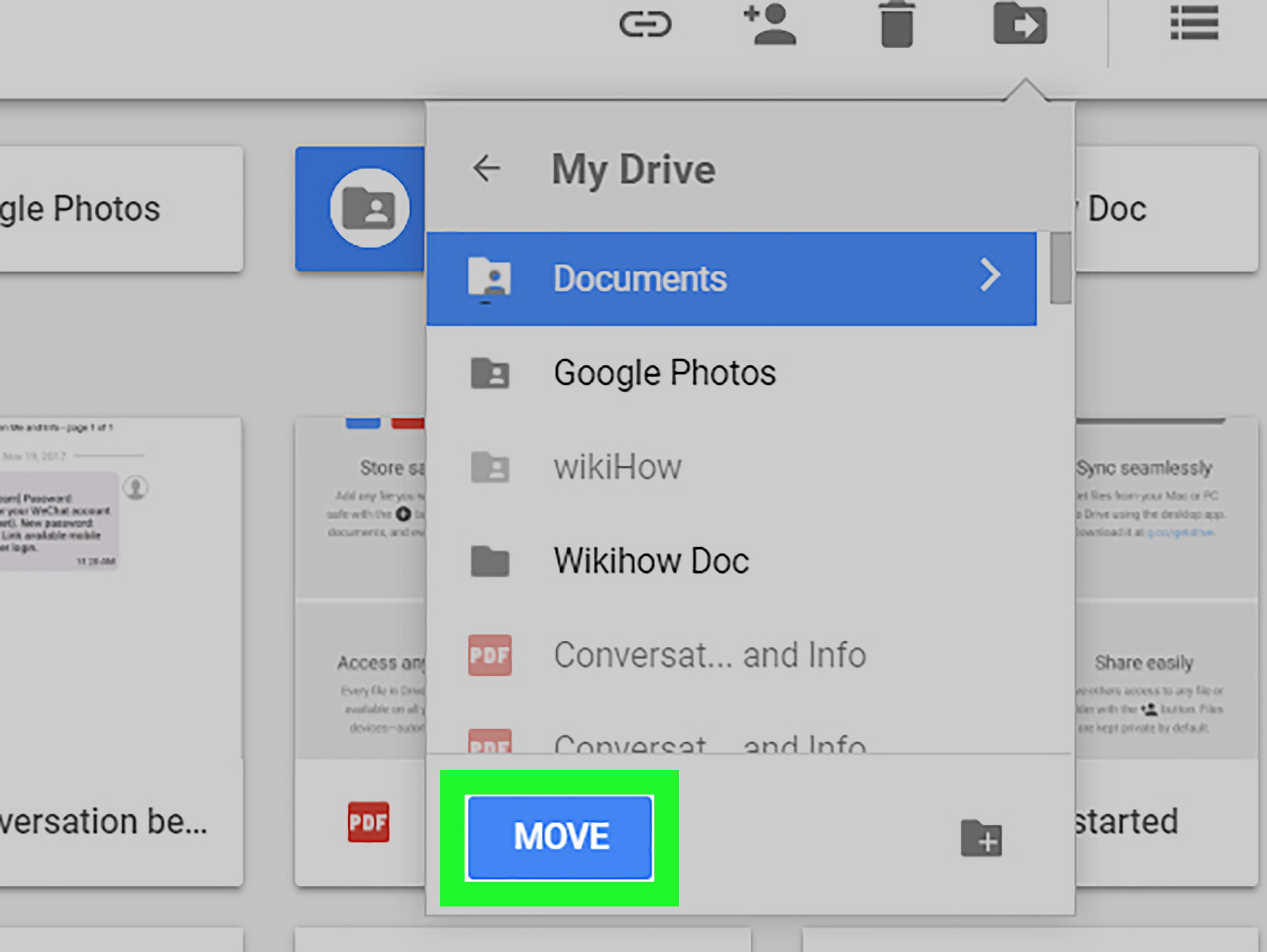1267x952 pixels.
Task: Choose the Wikihow Doc folder row
Action: pyautogui.click(x=731, y=561)
